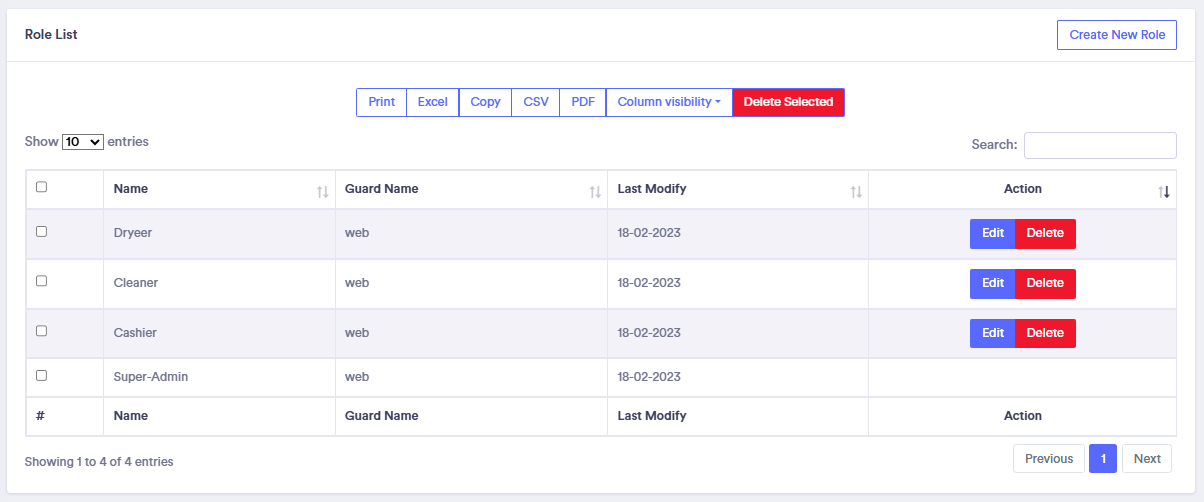
Task: Focus the Search input field
Action: pos(1100,145)
